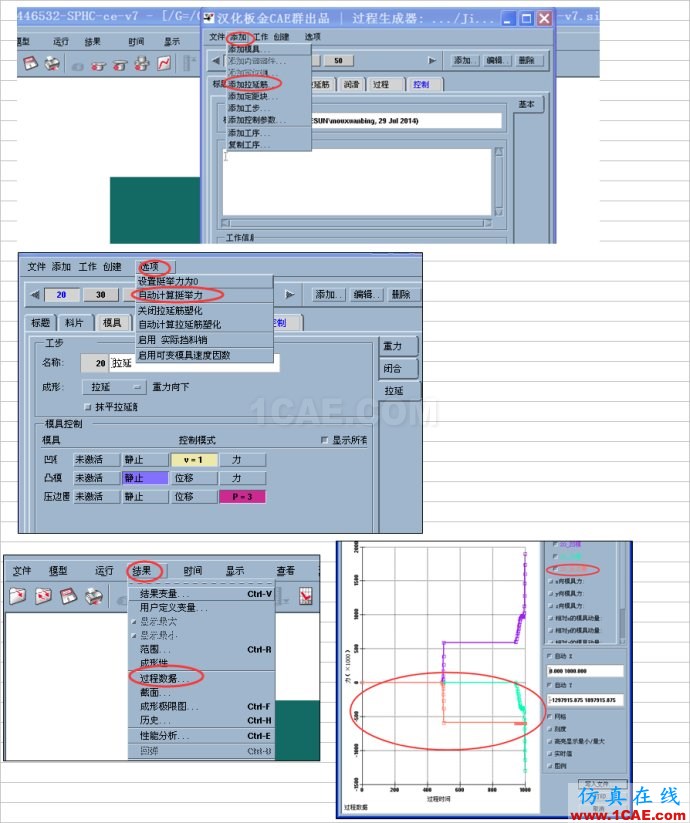Toggle the 图例 legend checkbox
690x823 pixels.
click(550, 766)
